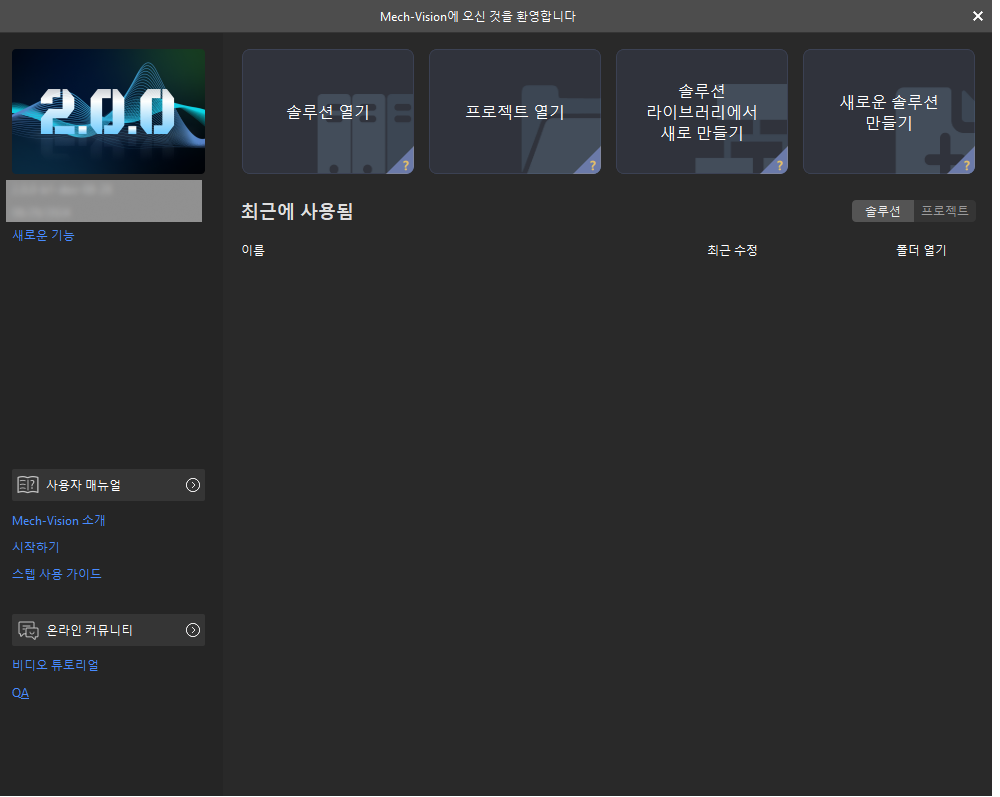Switch to the 프로젝트 recent tab

click(945, 211)
